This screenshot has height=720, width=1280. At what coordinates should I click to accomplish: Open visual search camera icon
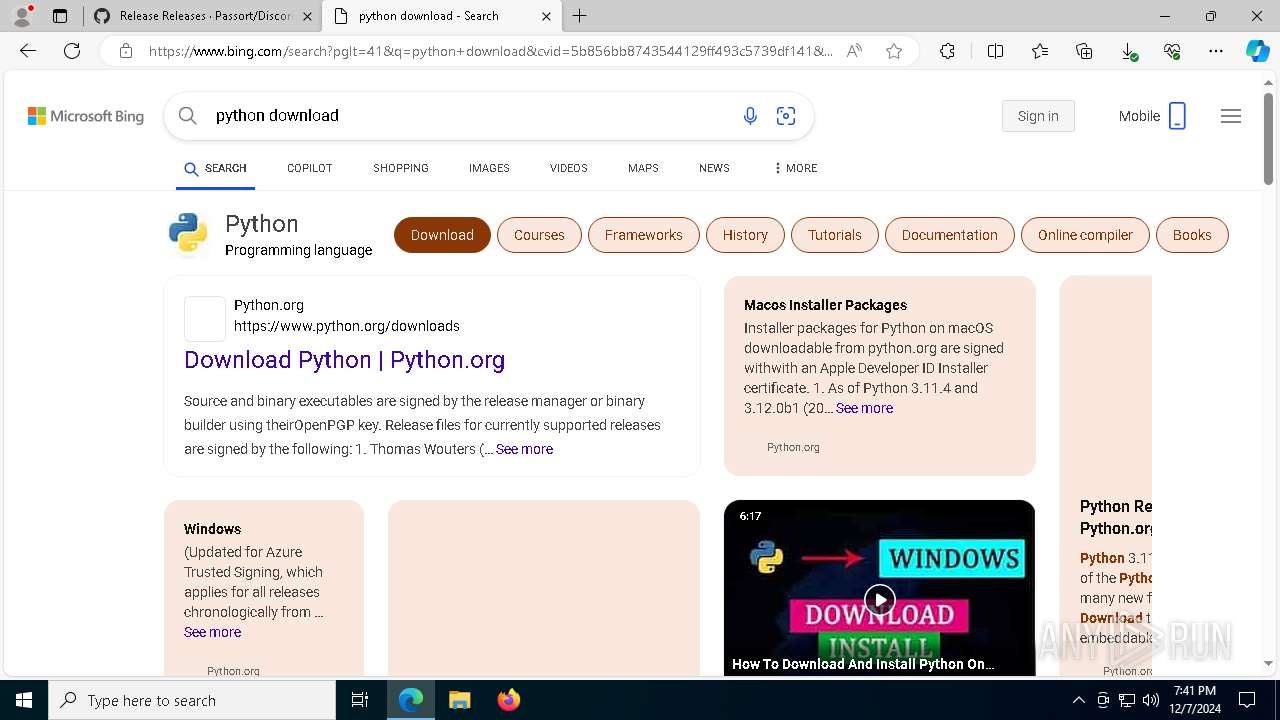[x=786, y=116]
